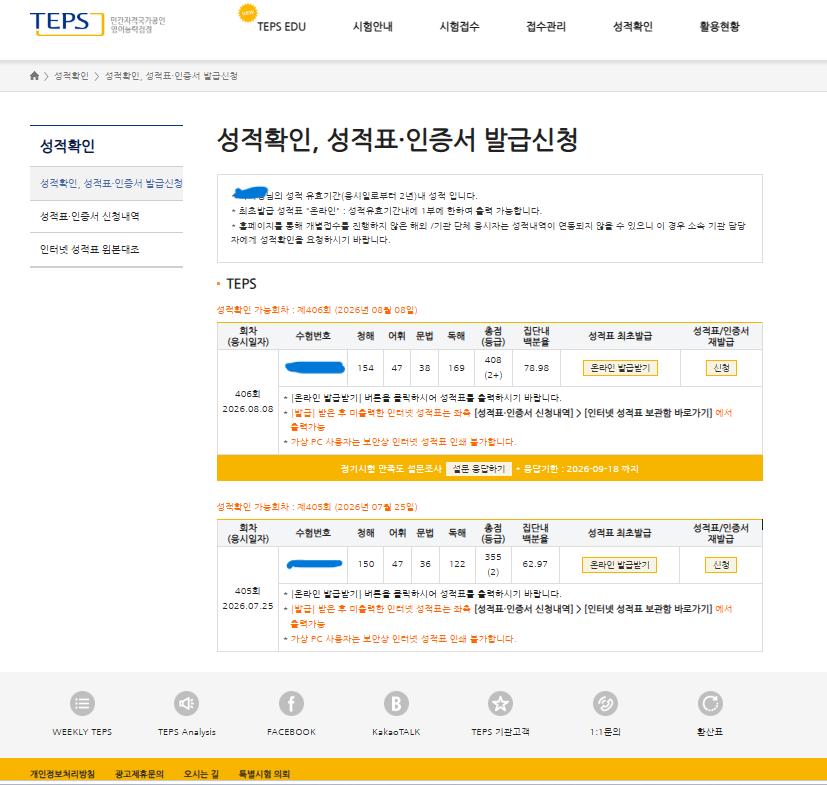Open the 시험안내 menu
The height and width of the screenshot is (785, 827).
point(372,26)
